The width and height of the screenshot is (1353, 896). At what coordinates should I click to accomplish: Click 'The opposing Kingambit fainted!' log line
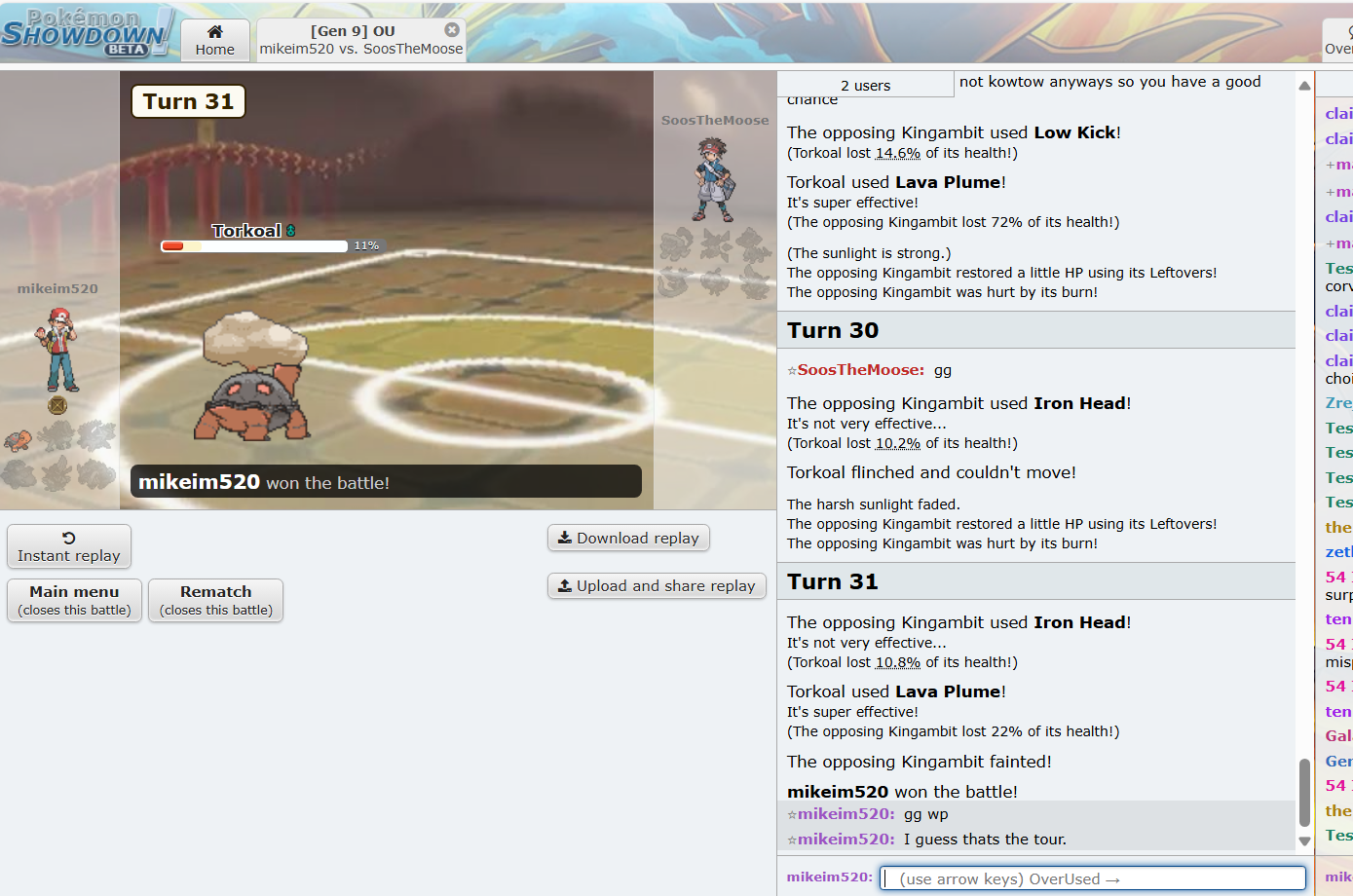(x=920, y=762)
